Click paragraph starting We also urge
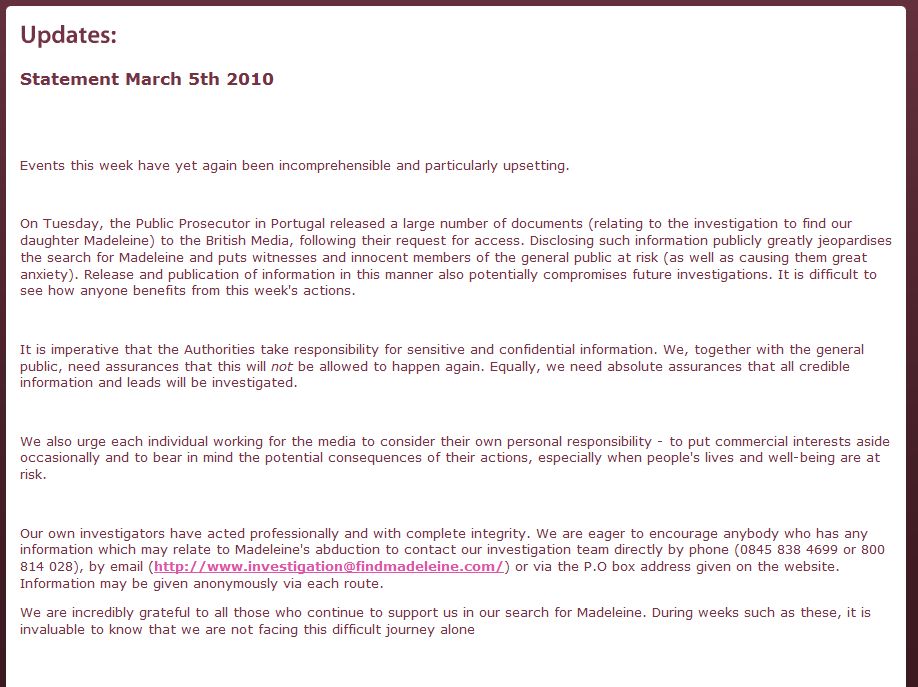The height and width of the screenshot is (687, 918). (x=453, y=458)
